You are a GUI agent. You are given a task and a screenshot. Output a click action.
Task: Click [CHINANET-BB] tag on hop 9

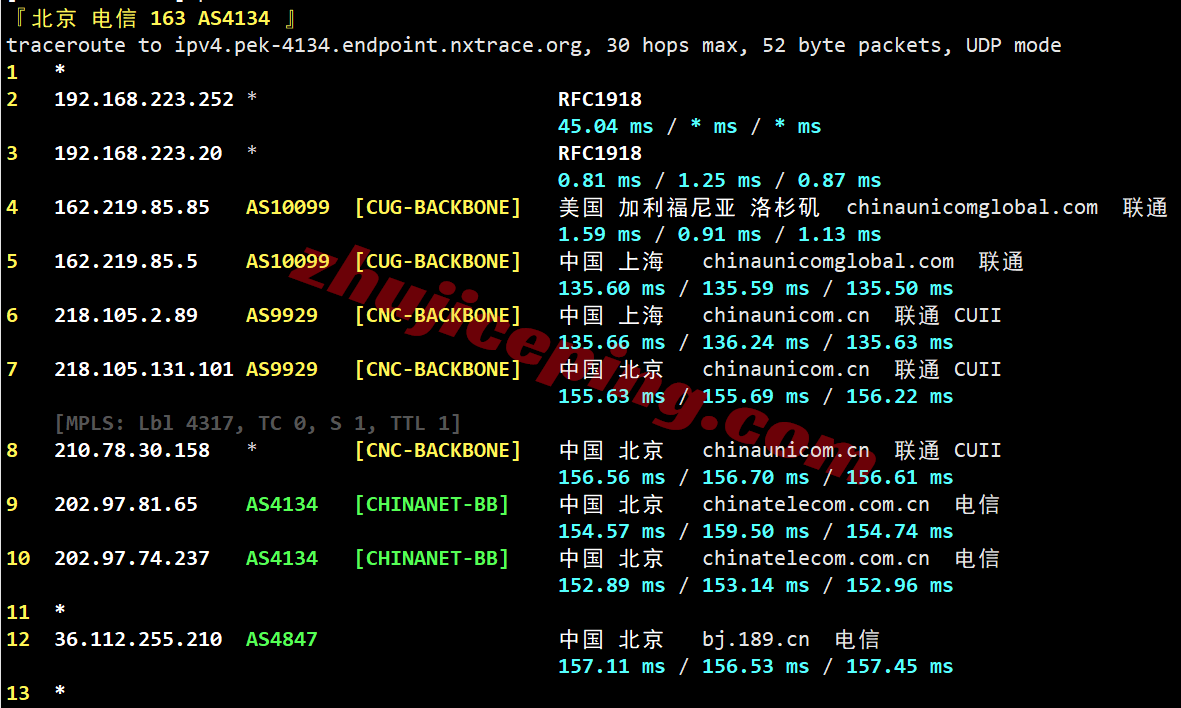point(432,505)
